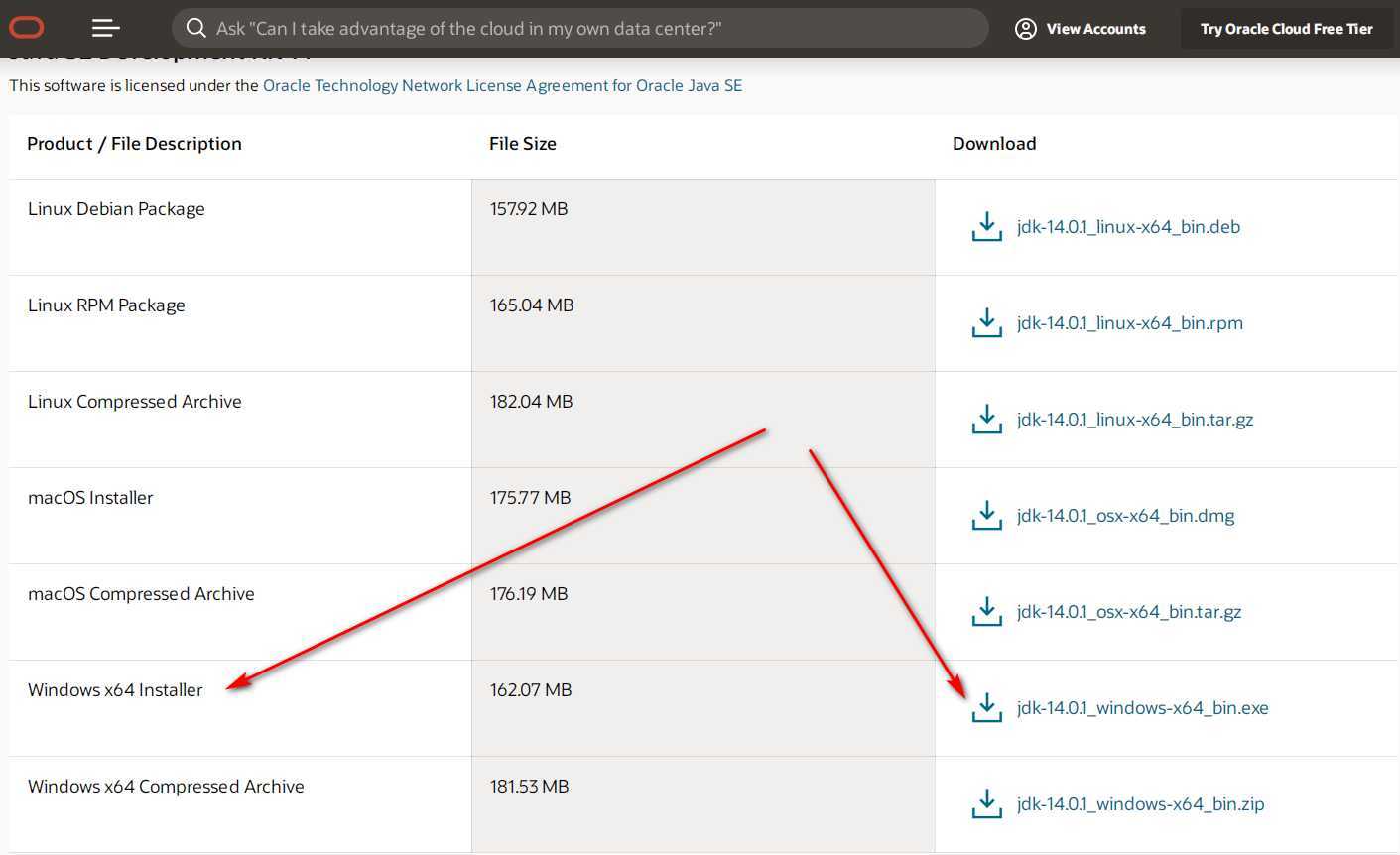Image resolution: width=1400 pixels, height=855 pixels.
Task: Select Linux Compressed Archive row label
Action: point(135,402)
